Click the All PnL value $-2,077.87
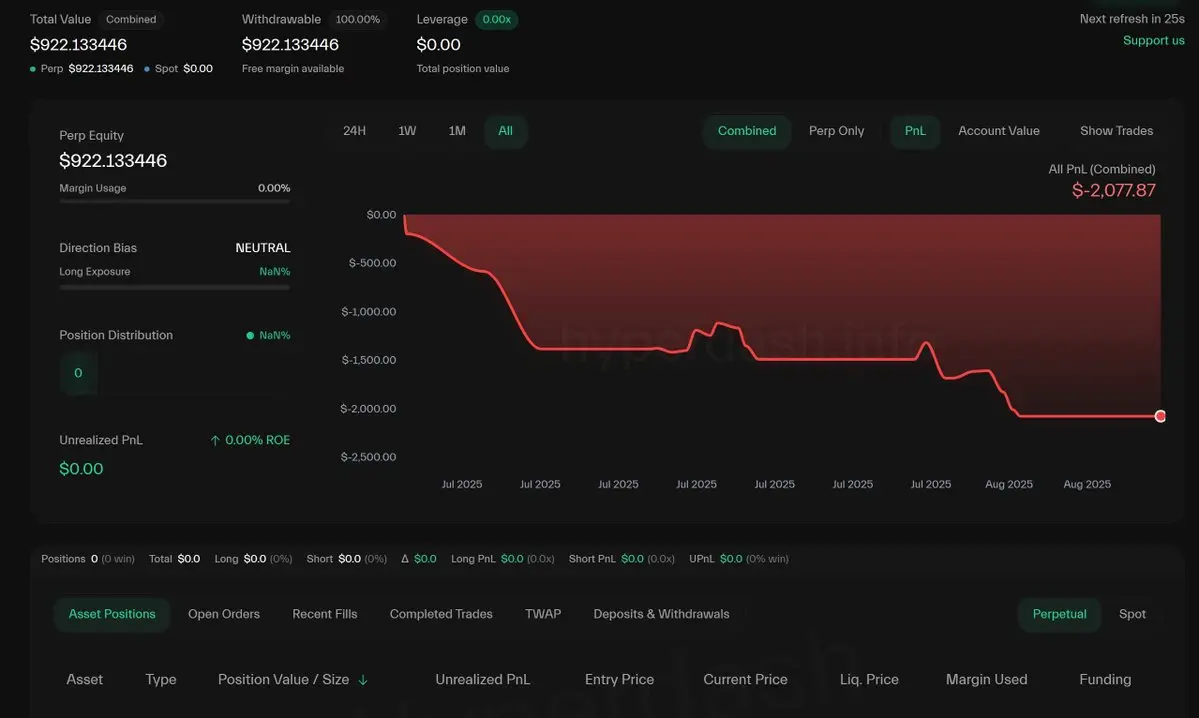Viewport: 1199px width, 718px height. pos(1113,190)
